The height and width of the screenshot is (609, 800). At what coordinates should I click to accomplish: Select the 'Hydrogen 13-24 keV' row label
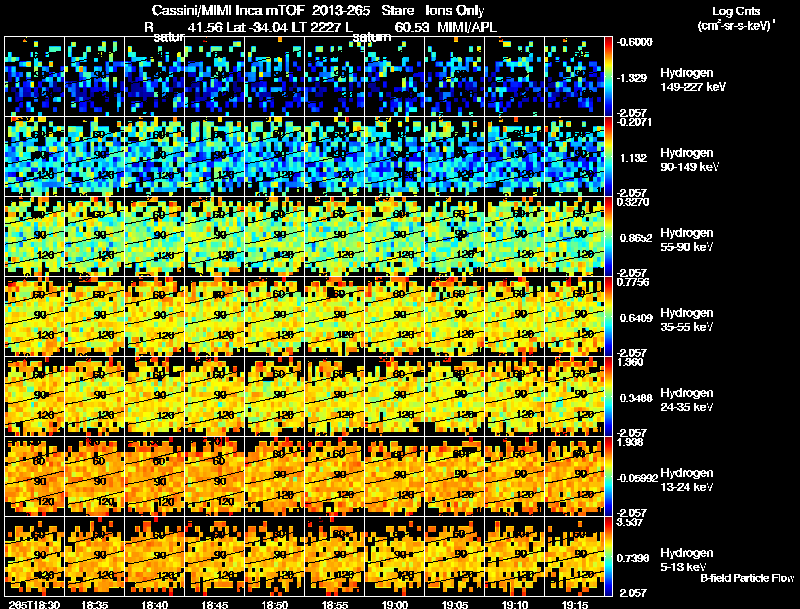point(687,480)
